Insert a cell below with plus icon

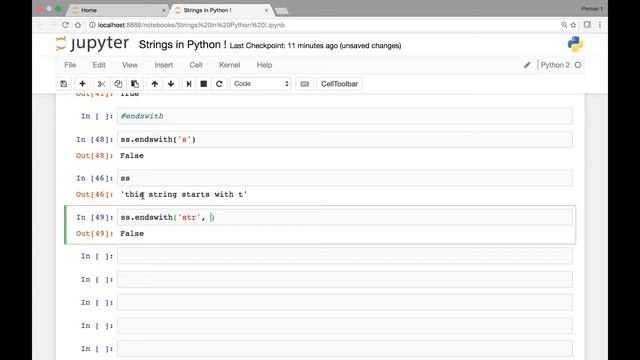(82, 84)
